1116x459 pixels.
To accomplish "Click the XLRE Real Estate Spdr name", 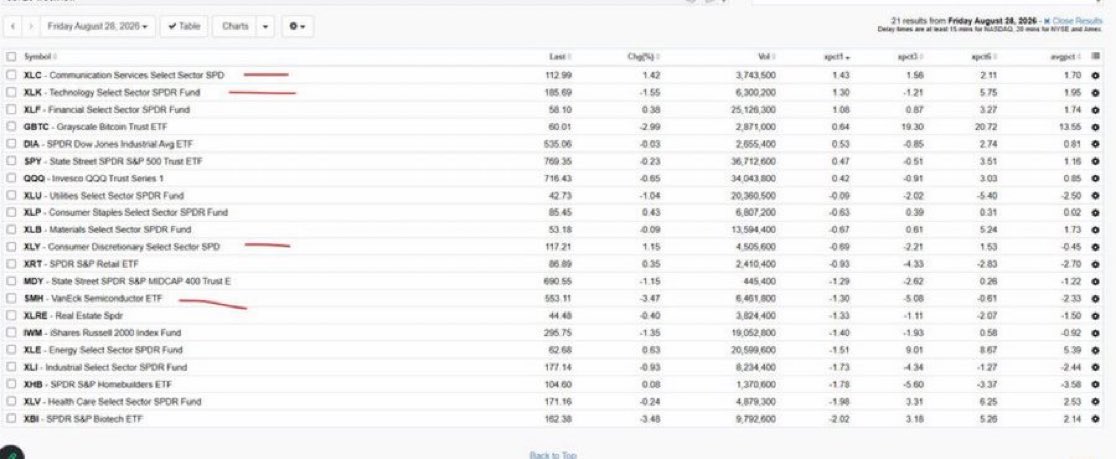I will (73, 316).
